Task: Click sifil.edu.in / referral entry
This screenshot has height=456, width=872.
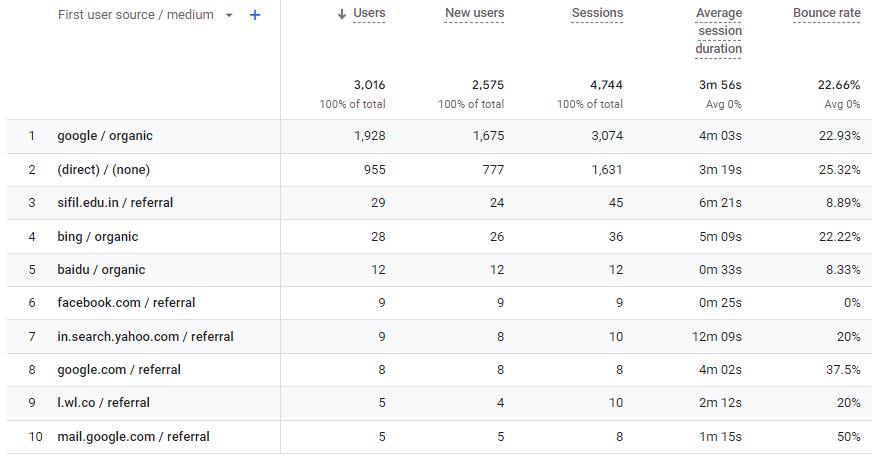Action: pos(115,203)
